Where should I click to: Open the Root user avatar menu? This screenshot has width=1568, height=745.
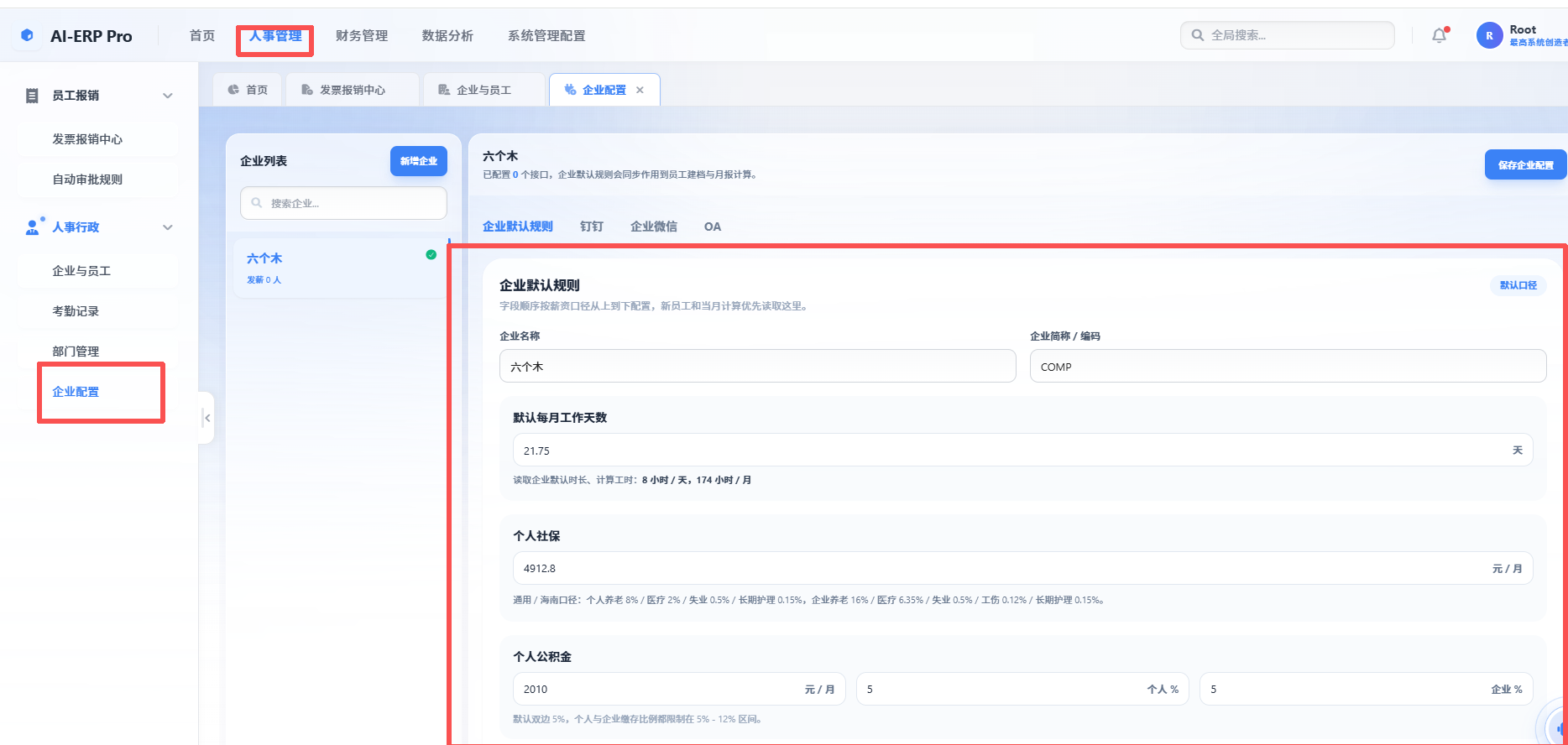click(x=1489, y=35)
